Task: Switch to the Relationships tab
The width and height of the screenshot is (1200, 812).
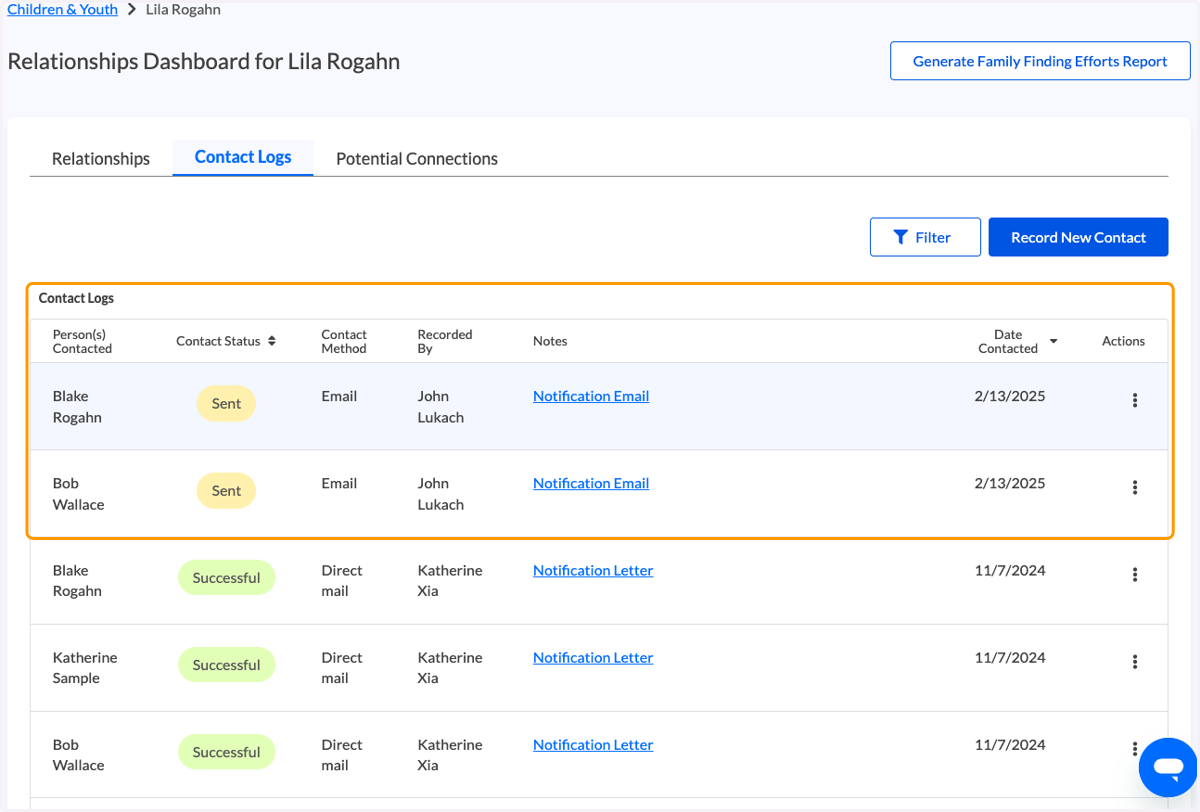Action: (101, 158)
